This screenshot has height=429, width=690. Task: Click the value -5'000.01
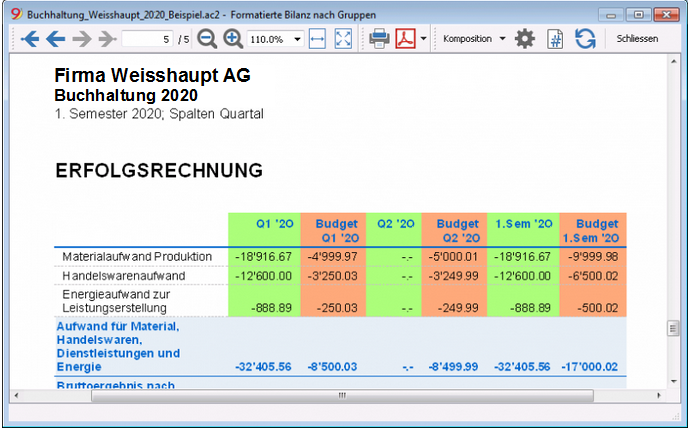click(x=453, y=257)
